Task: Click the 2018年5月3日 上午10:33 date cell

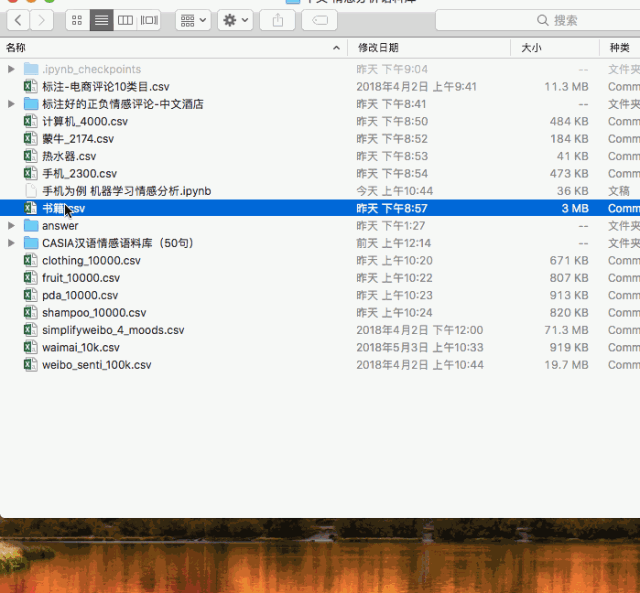Action: click(x=420, y=347)
